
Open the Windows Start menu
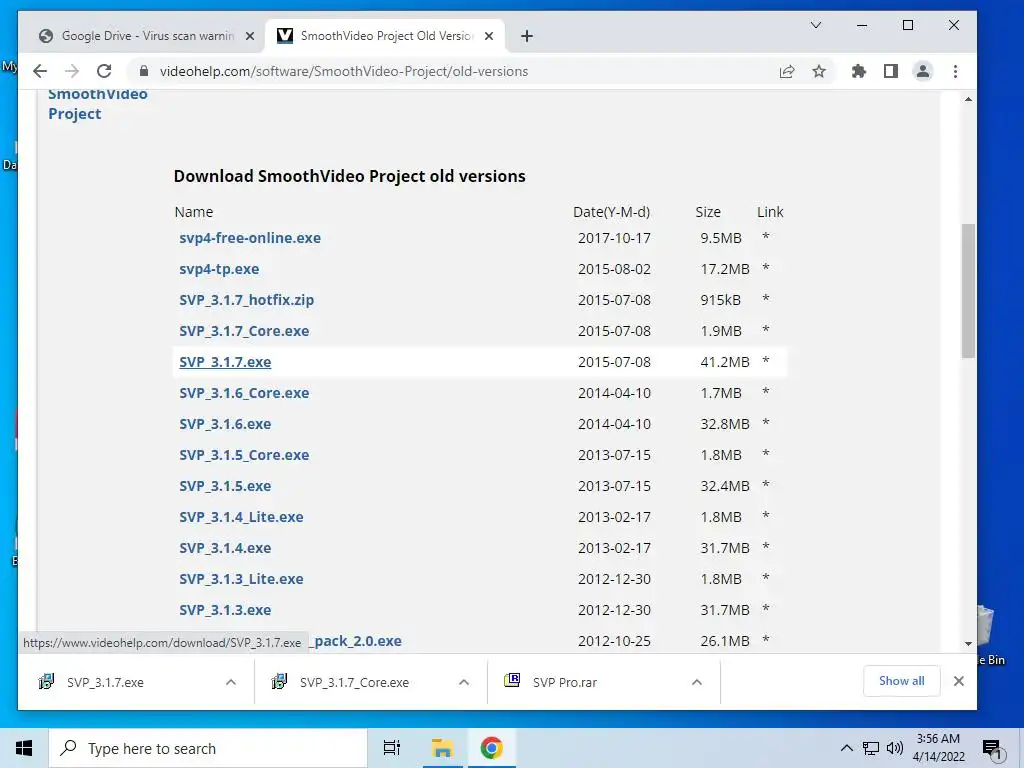[24, 748]
